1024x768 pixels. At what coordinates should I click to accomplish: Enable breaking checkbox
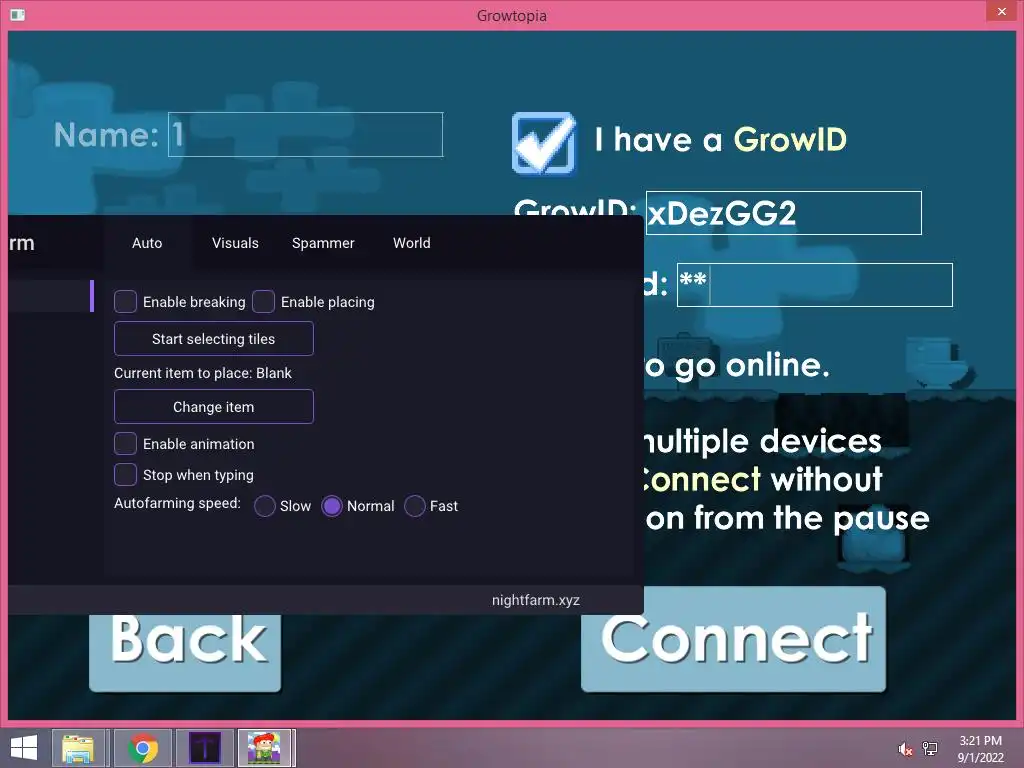[x=125, y=302]
